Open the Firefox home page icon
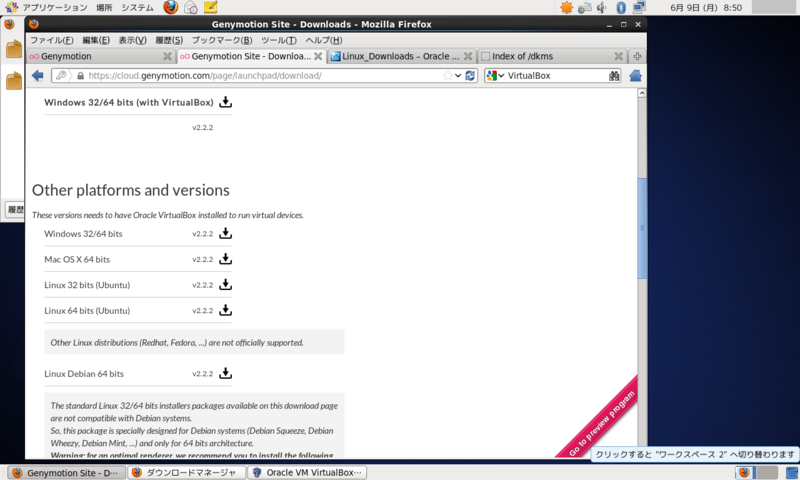The height and width of the screenshot is (480, 800). (x=635, y=75)
